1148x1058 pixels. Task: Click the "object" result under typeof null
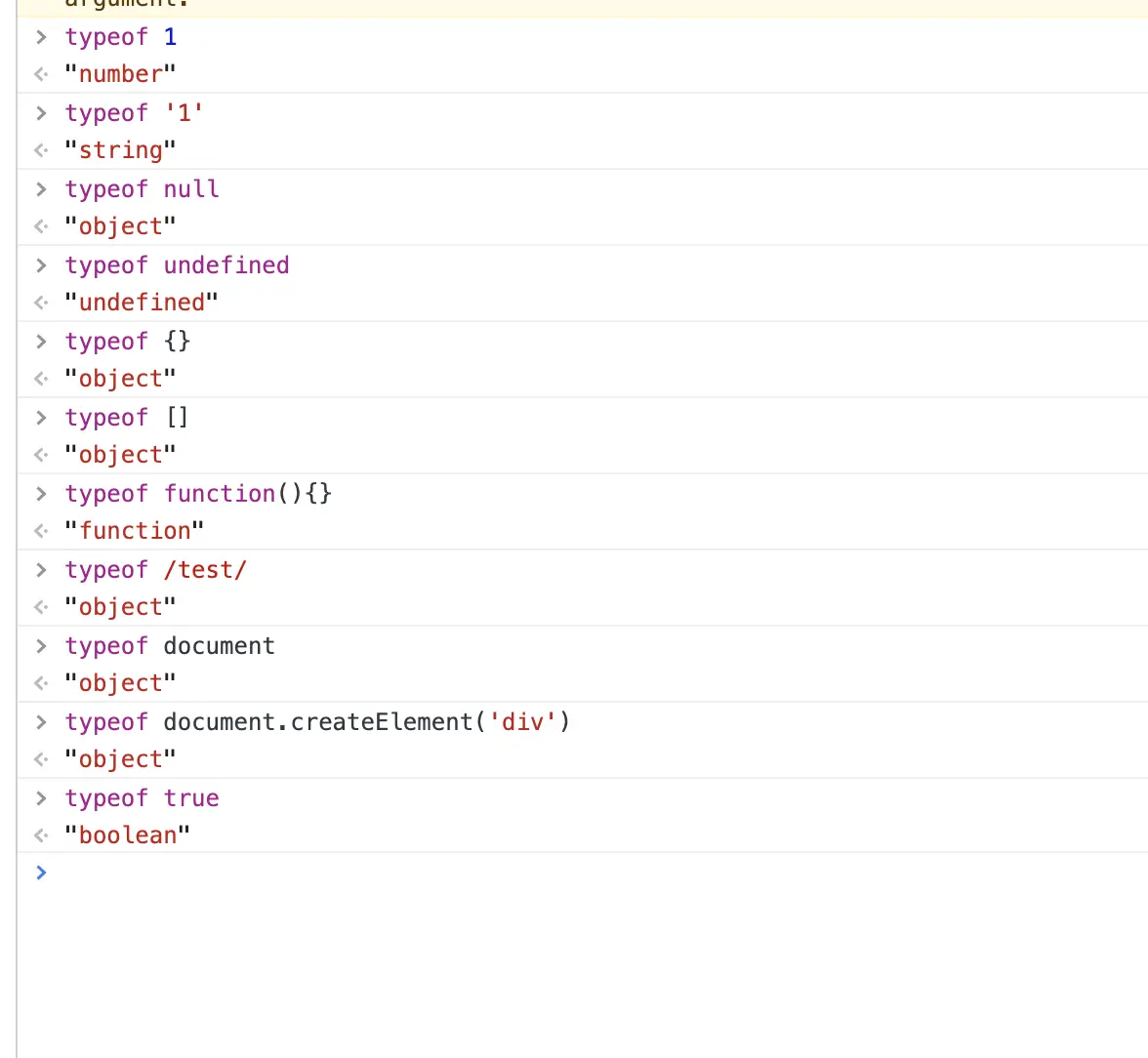[120, 226]
